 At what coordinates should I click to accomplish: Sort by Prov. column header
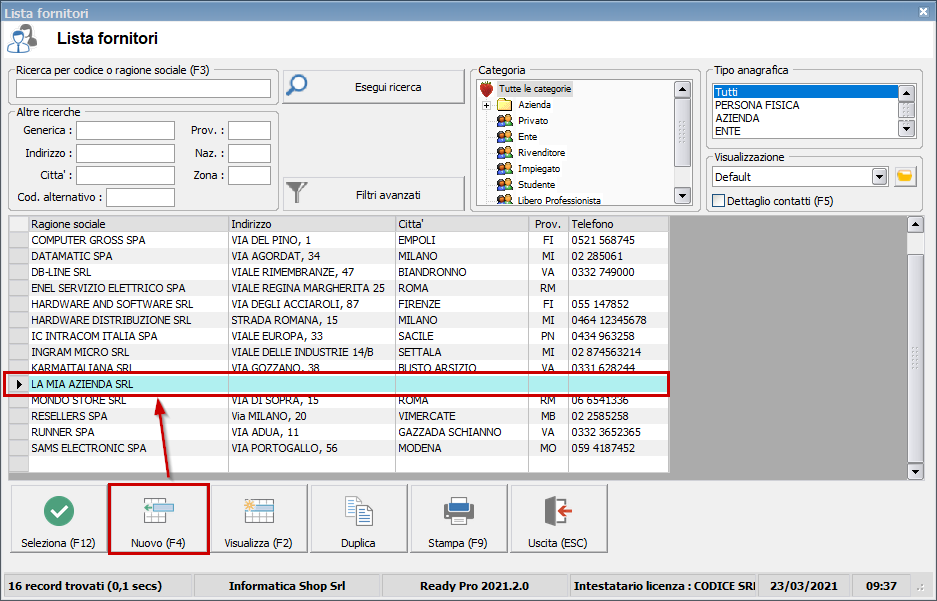549,224
